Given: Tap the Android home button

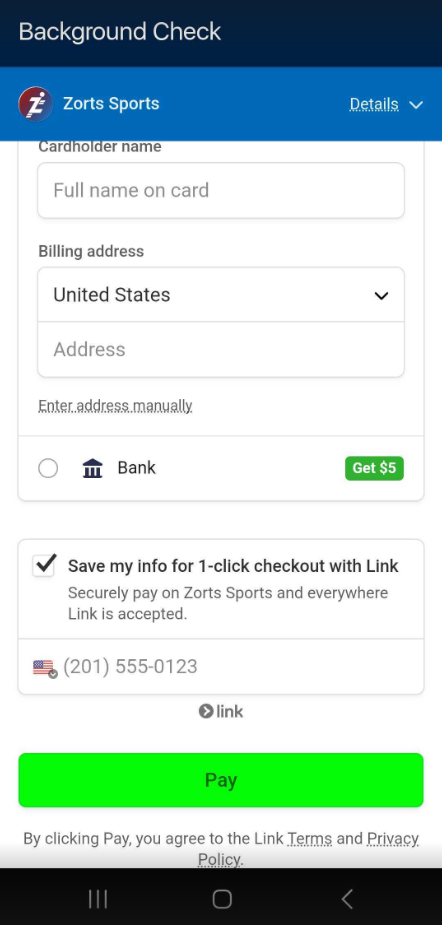Looking at the screenshot, I should [222, 899].
